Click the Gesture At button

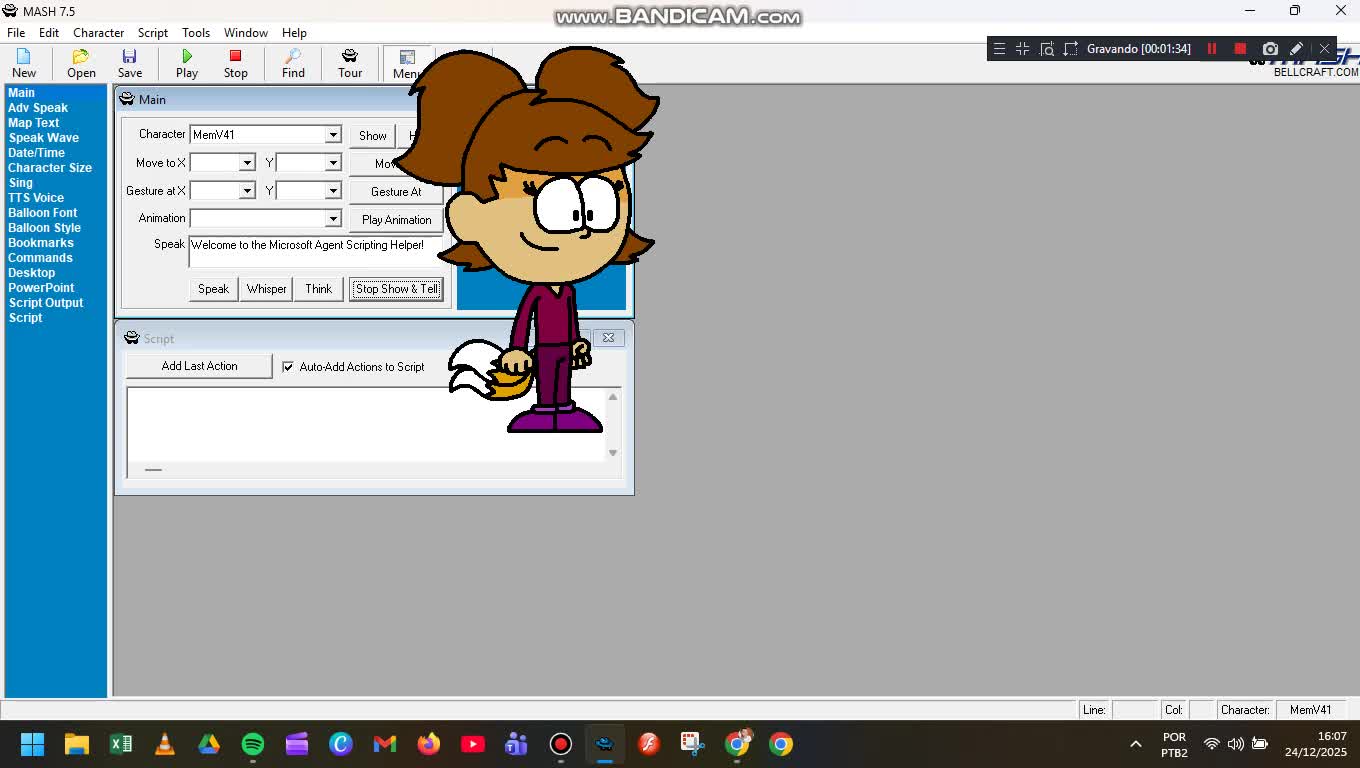coord(396,191)
